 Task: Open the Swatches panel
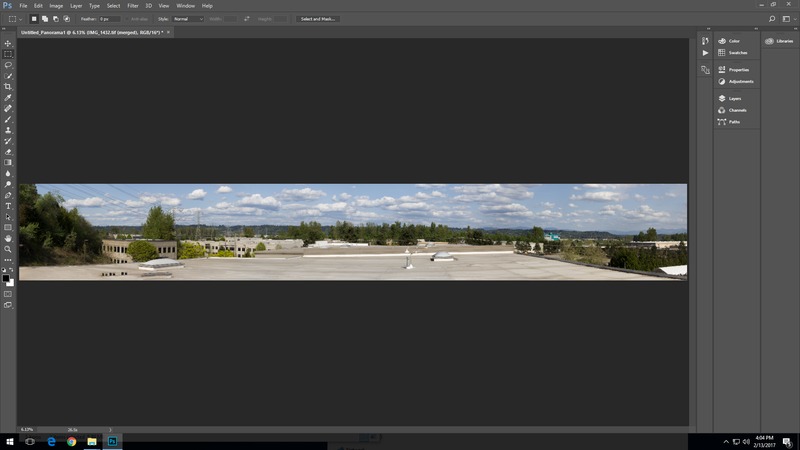pyautogui.click(x=736, y=52)
